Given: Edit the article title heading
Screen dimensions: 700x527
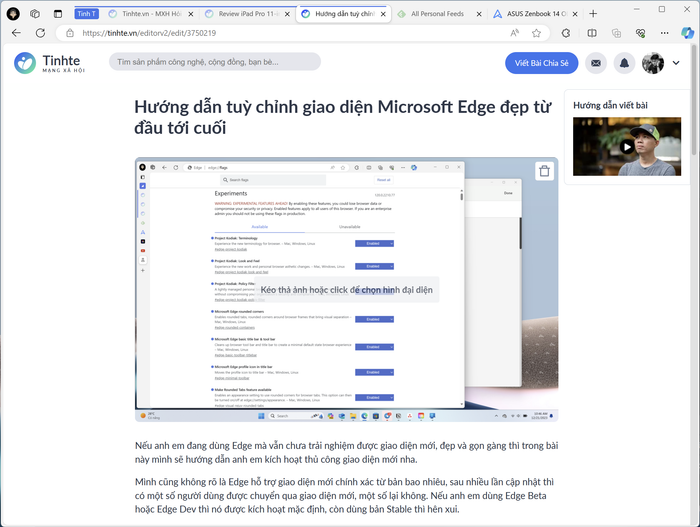Looking at the screenshot, I should coord(343,117).
